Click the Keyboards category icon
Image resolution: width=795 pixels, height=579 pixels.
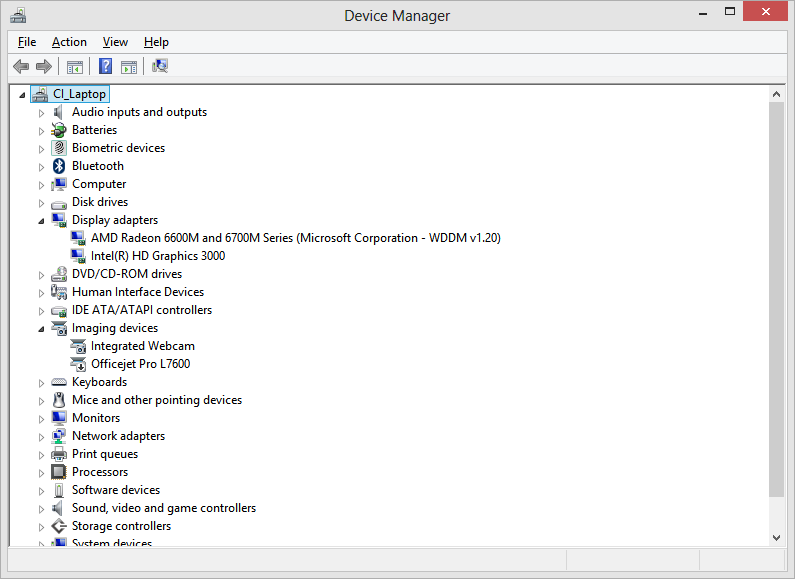pyautogui.click(x=59, y=382)
